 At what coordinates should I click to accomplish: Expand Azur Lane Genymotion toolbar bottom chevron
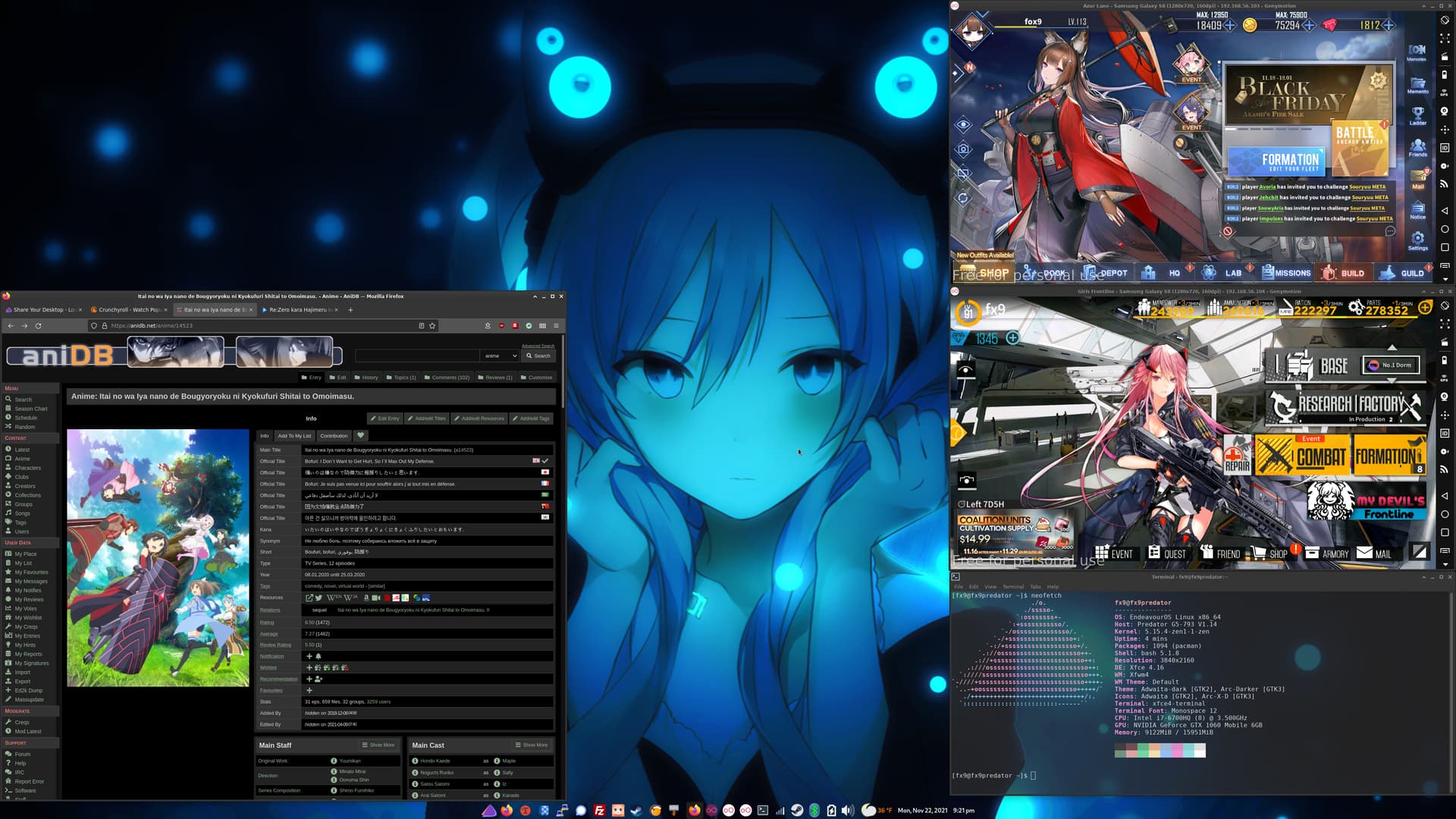coord(1445,279)
